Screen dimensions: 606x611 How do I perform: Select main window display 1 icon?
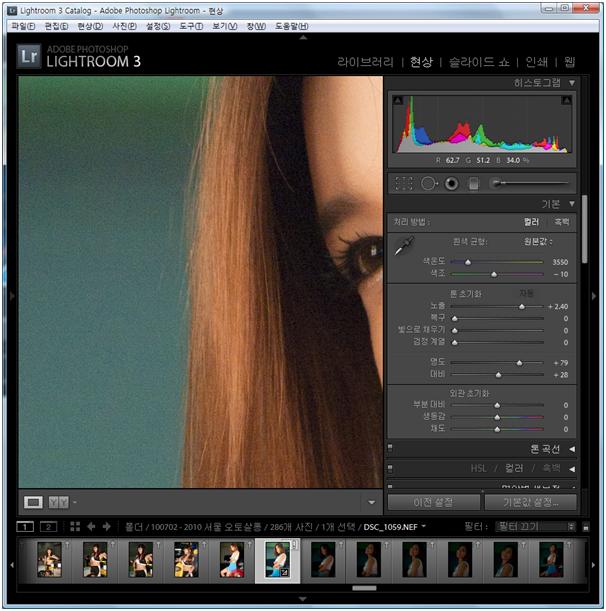point(25,527)
